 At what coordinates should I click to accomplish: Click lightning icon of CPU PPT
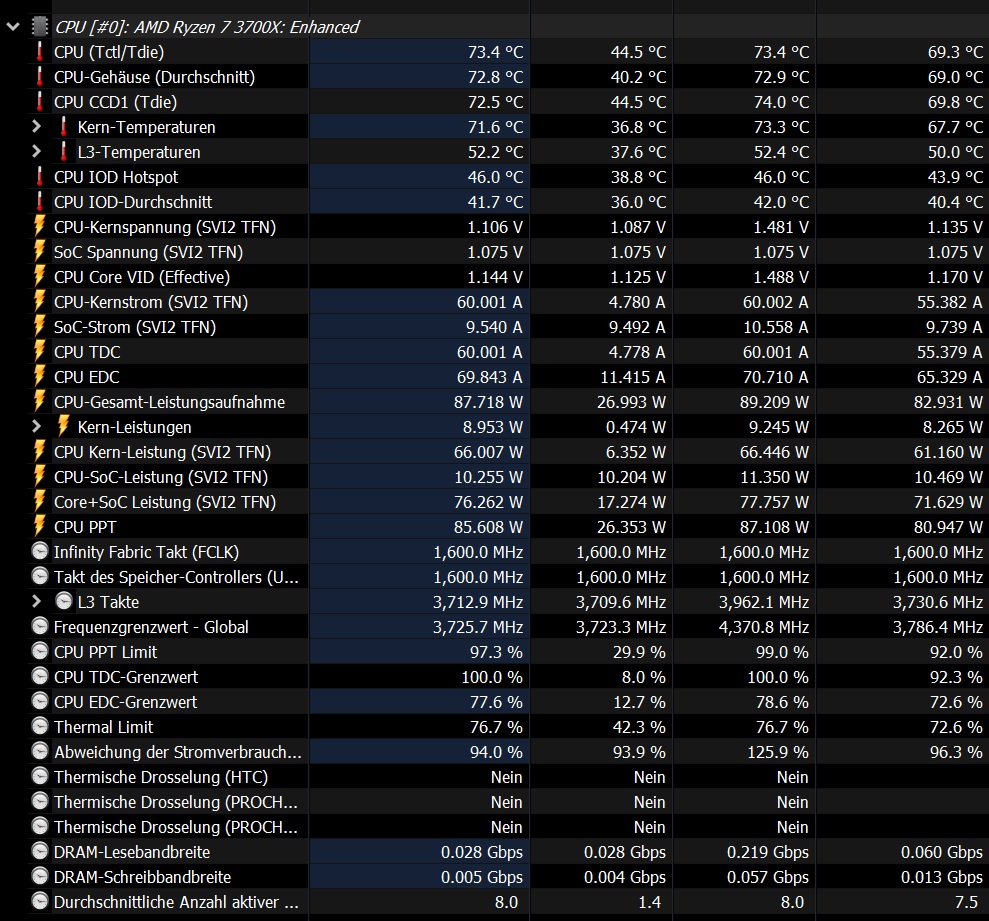coord(40,527)
